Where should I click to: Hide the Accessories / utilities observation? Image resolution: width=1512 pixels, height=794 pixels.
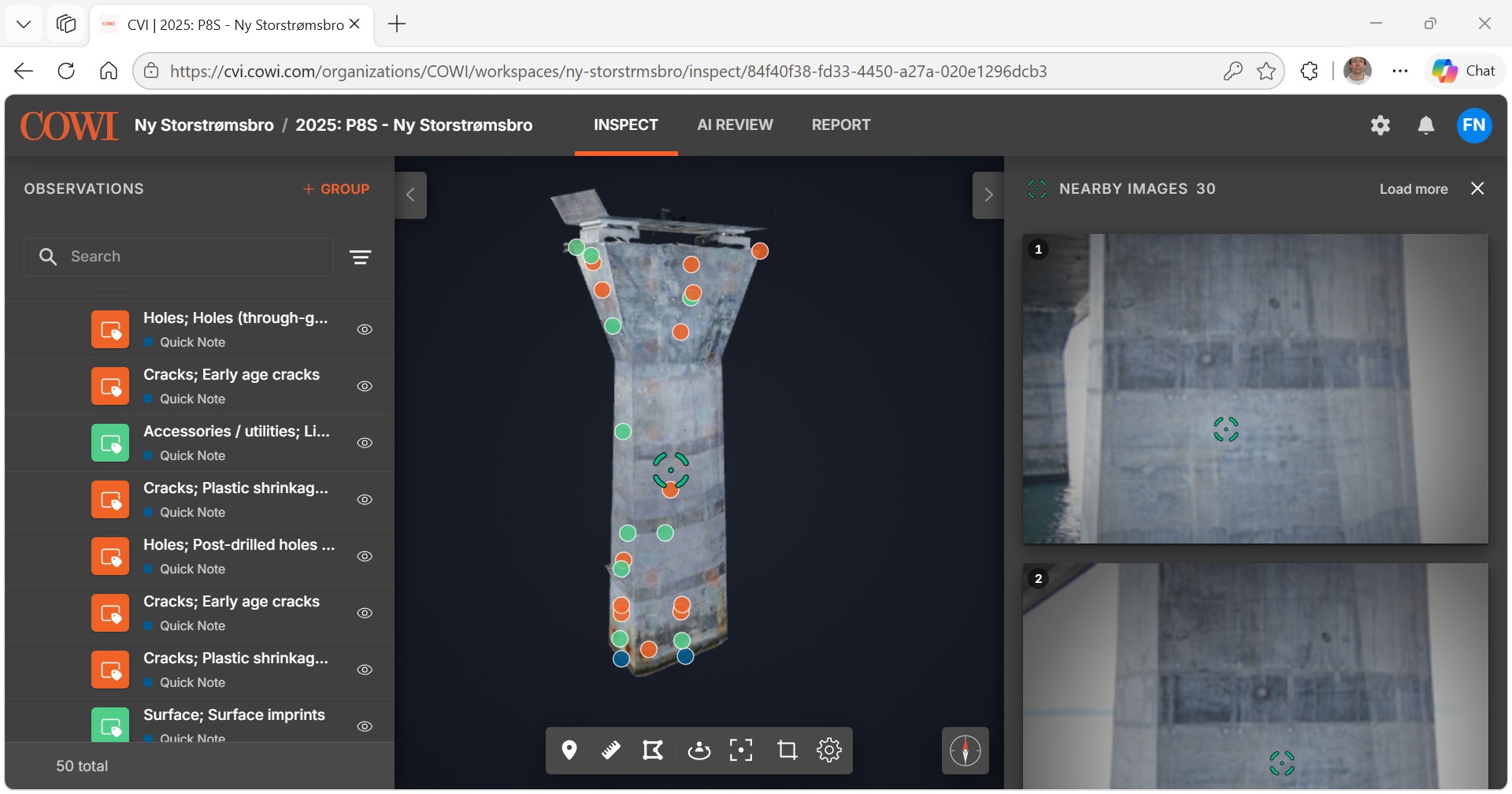point(365,443)
